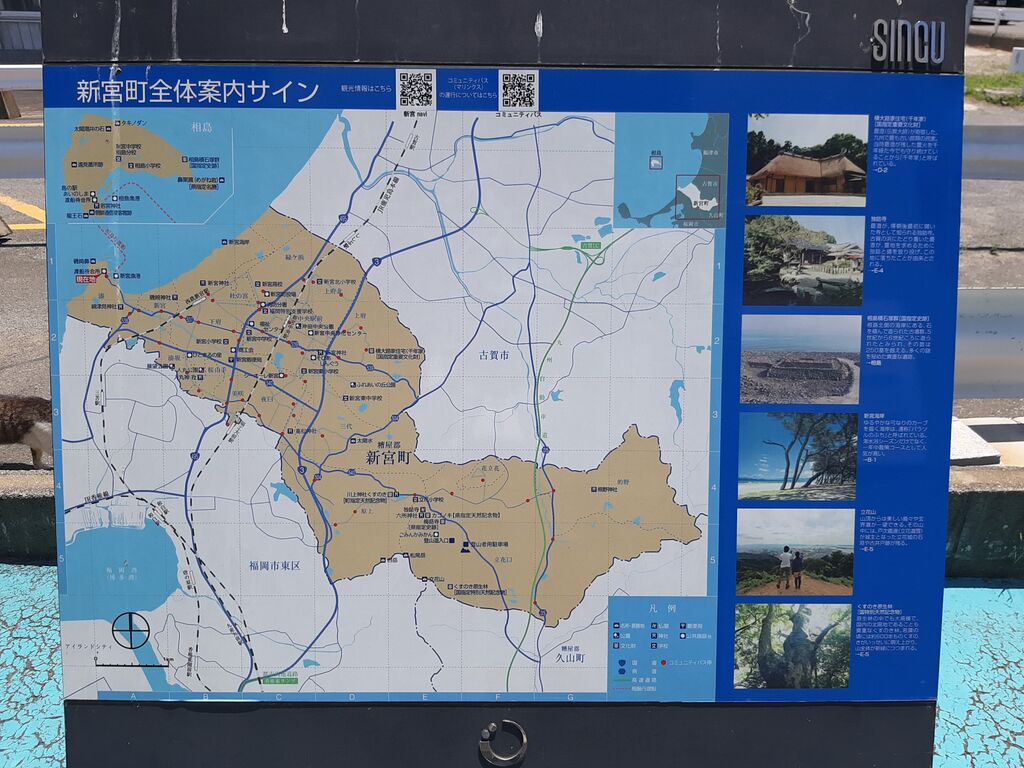Click the regional overview inset map
Screen dimensions: 1024x768
671,170
